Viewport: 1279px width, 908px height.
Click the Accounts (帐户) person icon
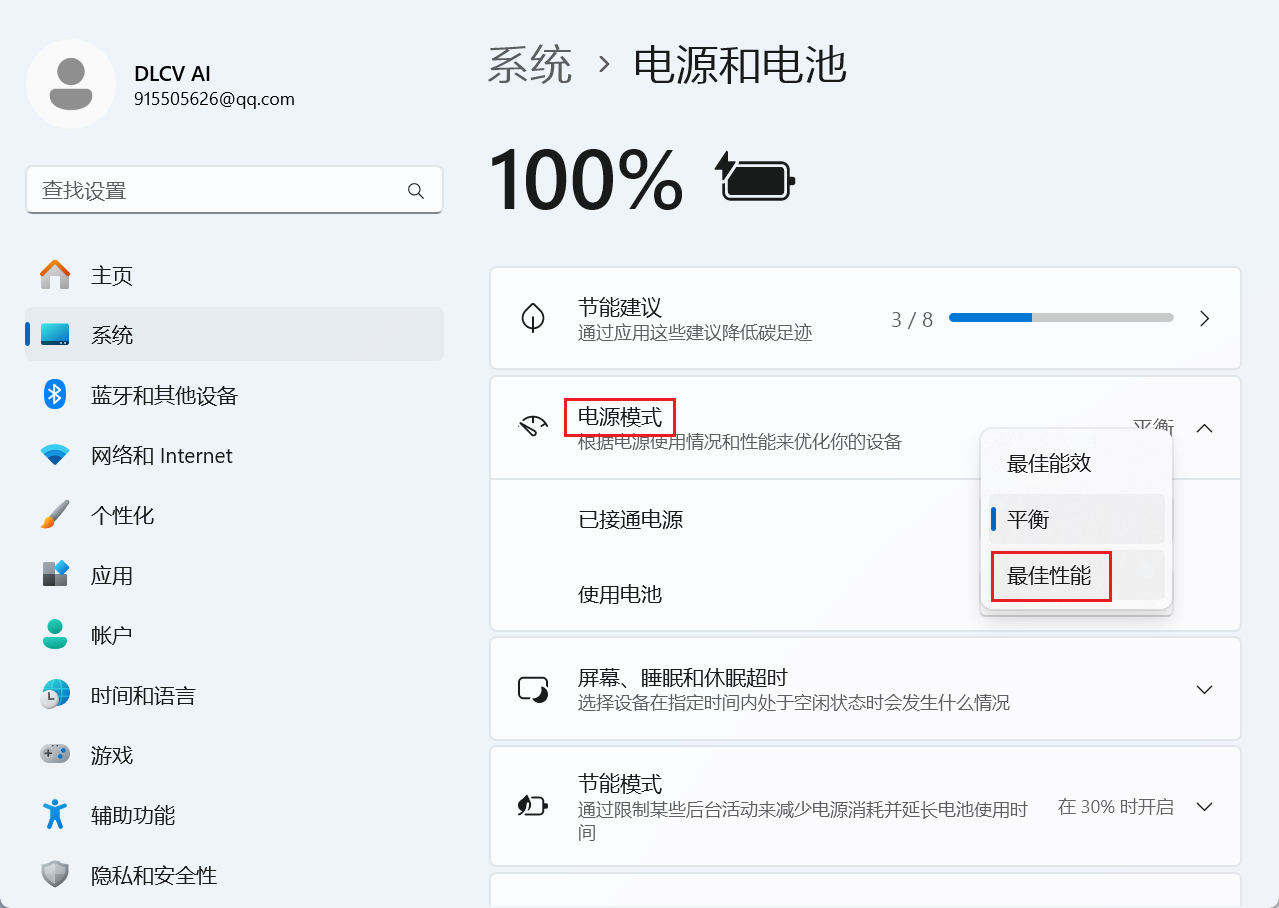click(55, 635)
